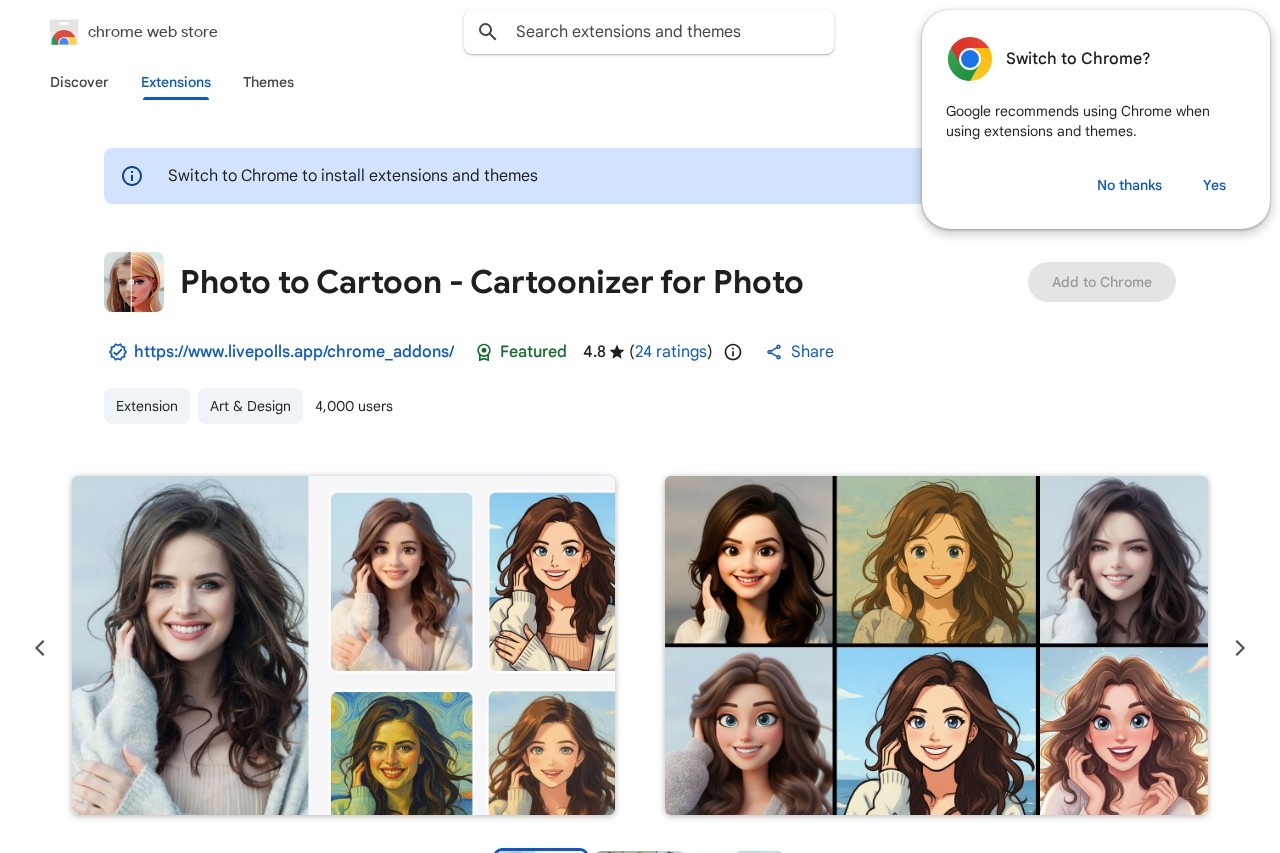Dismiss the popup with No thanks
This screenshot has width=1280, height=853.
[x=1129, y=185]
